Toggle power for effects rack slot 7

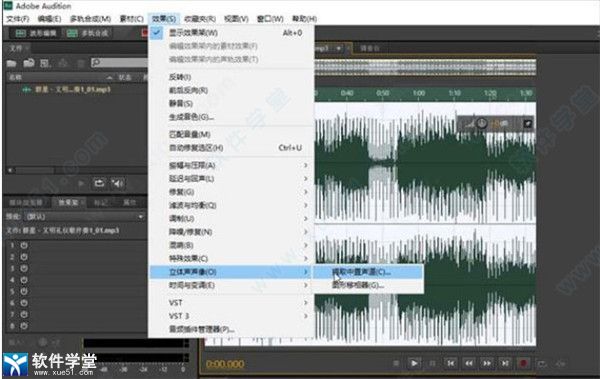24,314
